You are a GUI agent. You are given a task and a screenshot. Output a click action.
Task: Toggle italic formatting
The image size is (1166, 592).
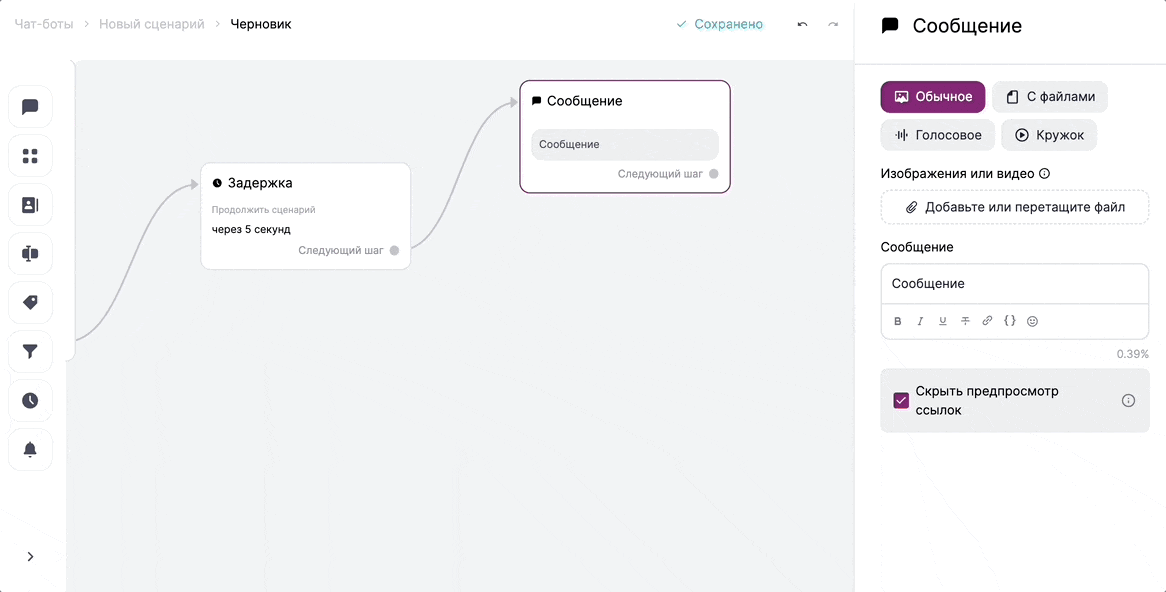click(920, 321)
